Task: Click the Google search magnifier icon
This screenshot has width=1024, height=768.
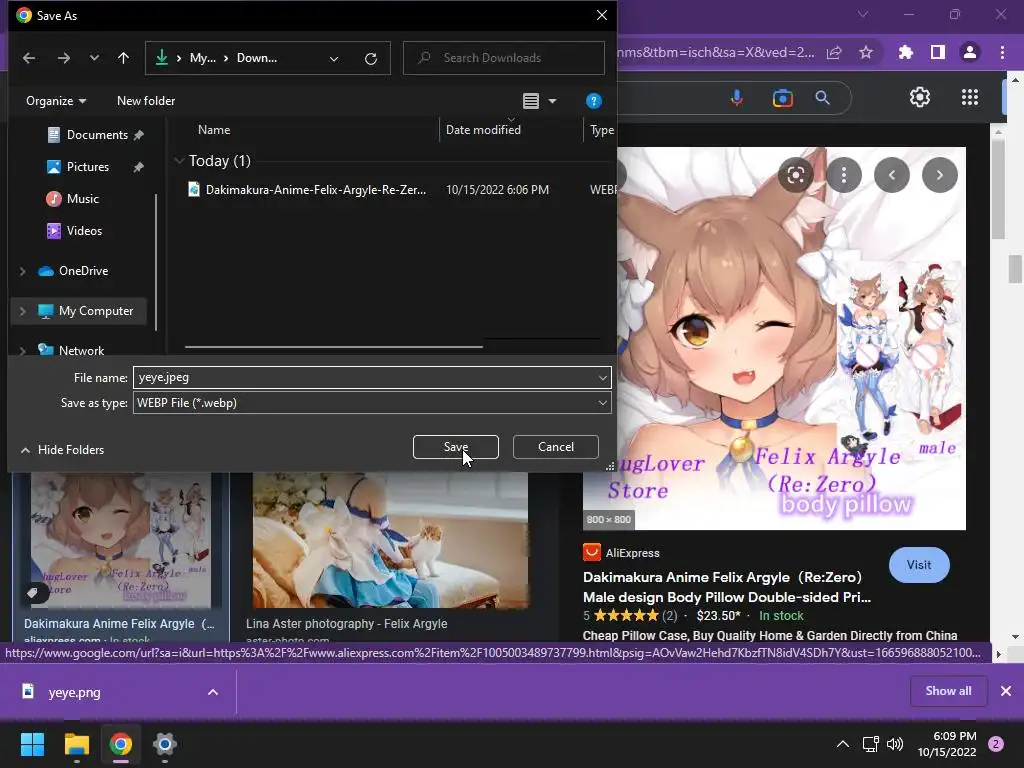Action: pyautogui.click(x=823, y=98)
